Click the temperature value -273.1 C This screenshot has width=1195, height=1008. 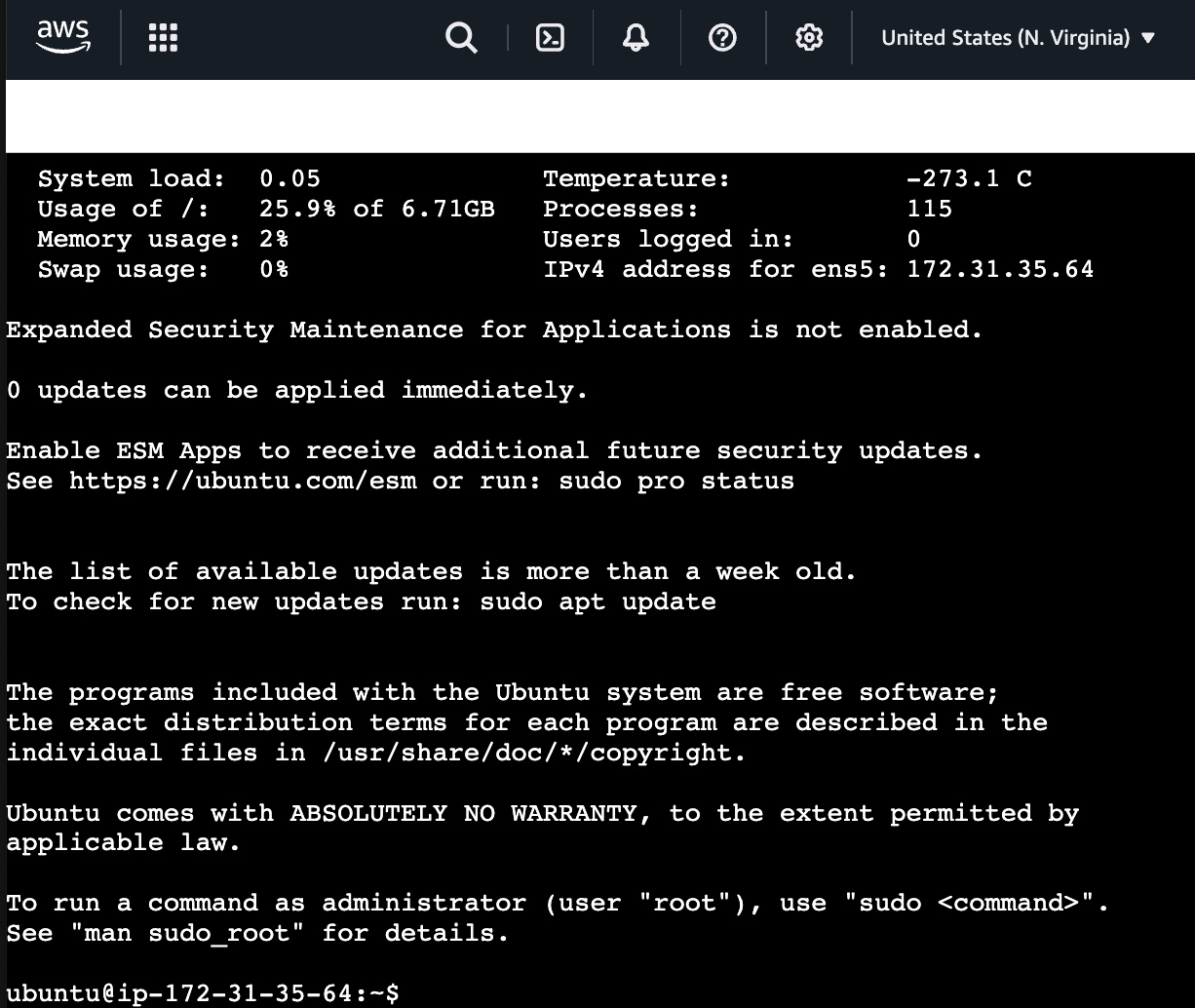pos(968,178)
